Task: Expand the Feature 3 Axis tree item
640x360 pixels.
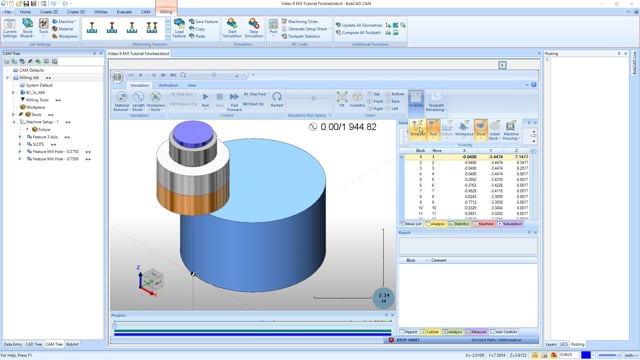Action: tap(20, 137)
